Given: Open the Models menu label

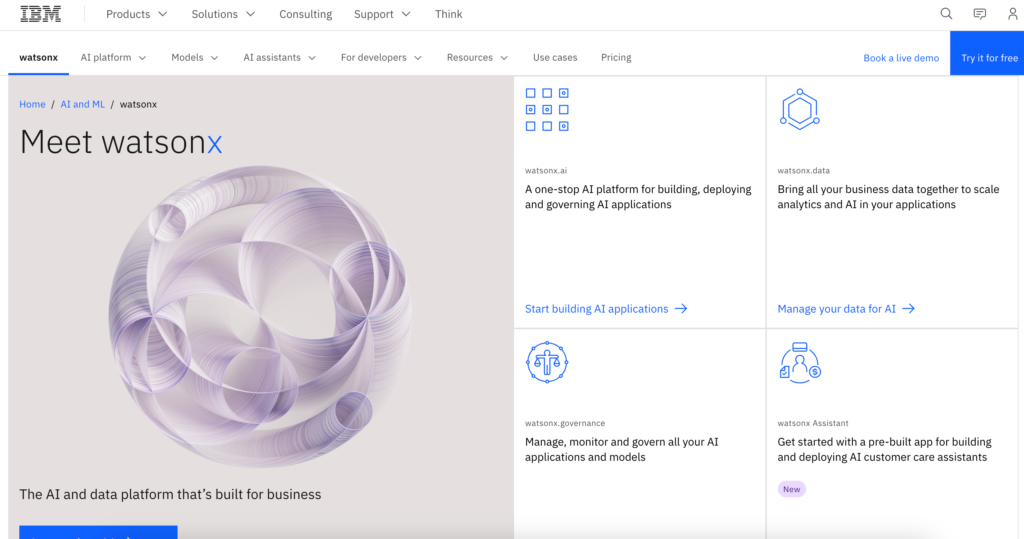Looking at the screenshot, I should [x=187, y=57].
